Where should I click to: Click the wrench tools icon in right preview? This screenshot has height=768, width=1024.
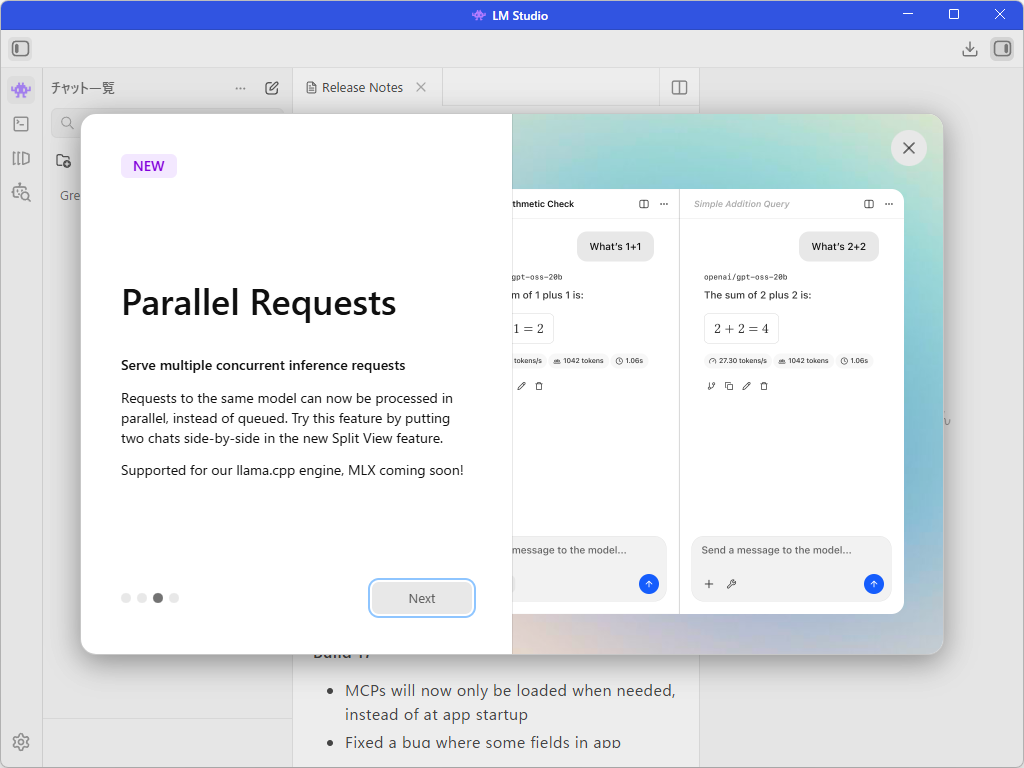coord(731,584)
